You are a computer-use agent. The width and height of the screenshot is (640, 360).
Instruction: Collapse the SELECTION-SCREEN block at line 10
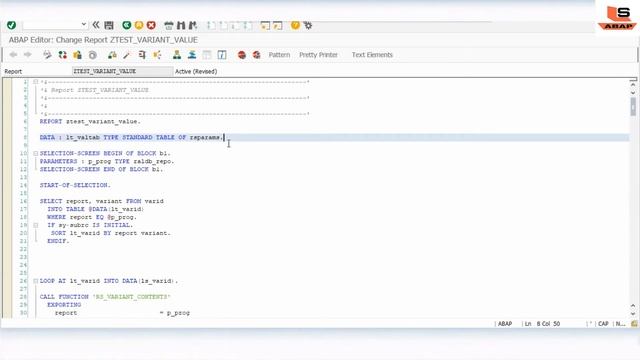point(36,153)
